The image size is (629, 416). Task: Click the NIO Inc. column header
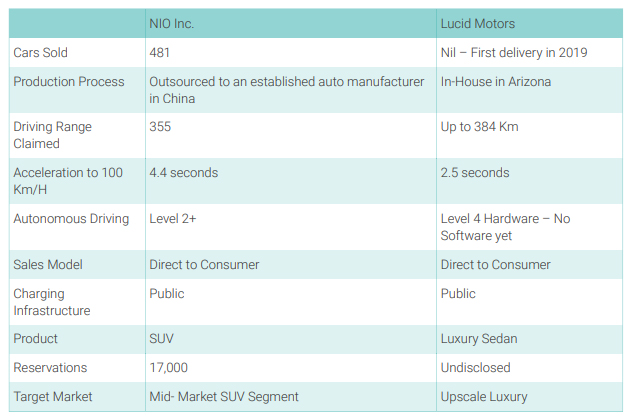[x=171, y=24]
